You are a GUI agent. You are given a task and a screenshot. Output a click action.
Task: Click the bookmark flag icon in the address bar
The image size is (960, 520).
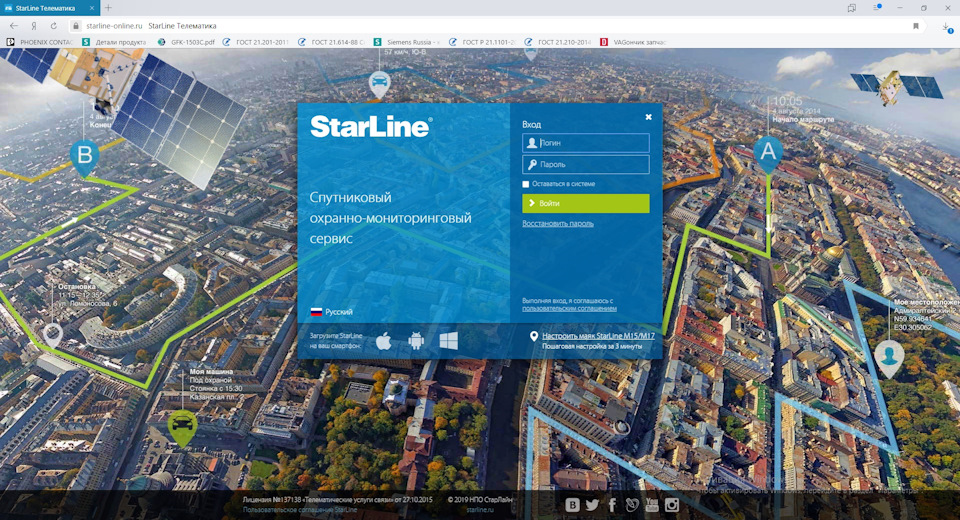(915, 26)
